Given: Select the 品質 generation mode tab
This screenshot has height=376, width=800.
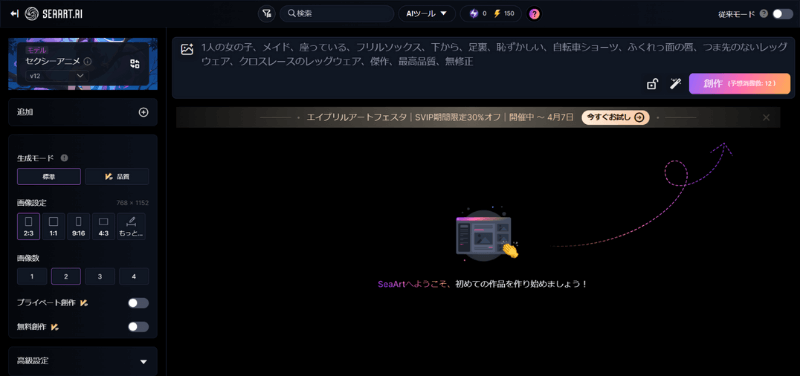Looking at the screenshot, I should 117,176.
